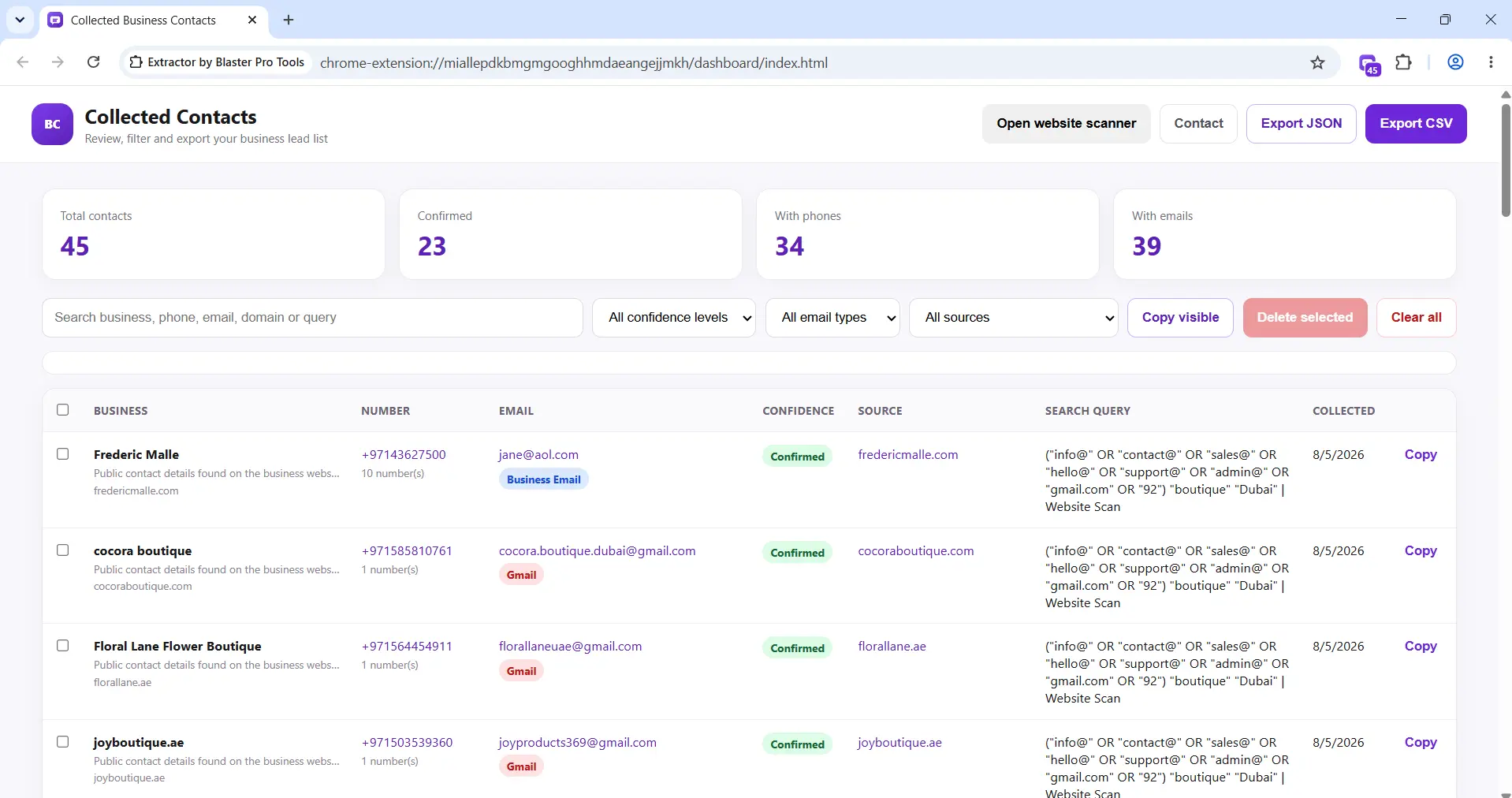
Task: Open the tab search chevron dropdown
Action: click(20, 20)
